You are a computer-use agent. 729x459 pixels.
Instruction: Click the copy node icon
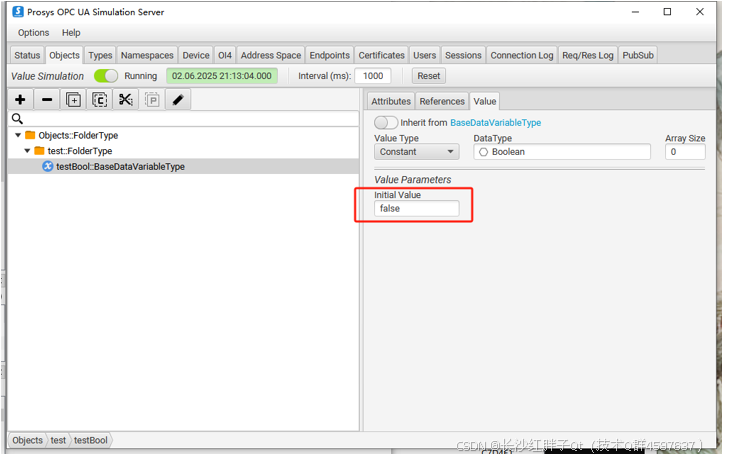point(99,100)
